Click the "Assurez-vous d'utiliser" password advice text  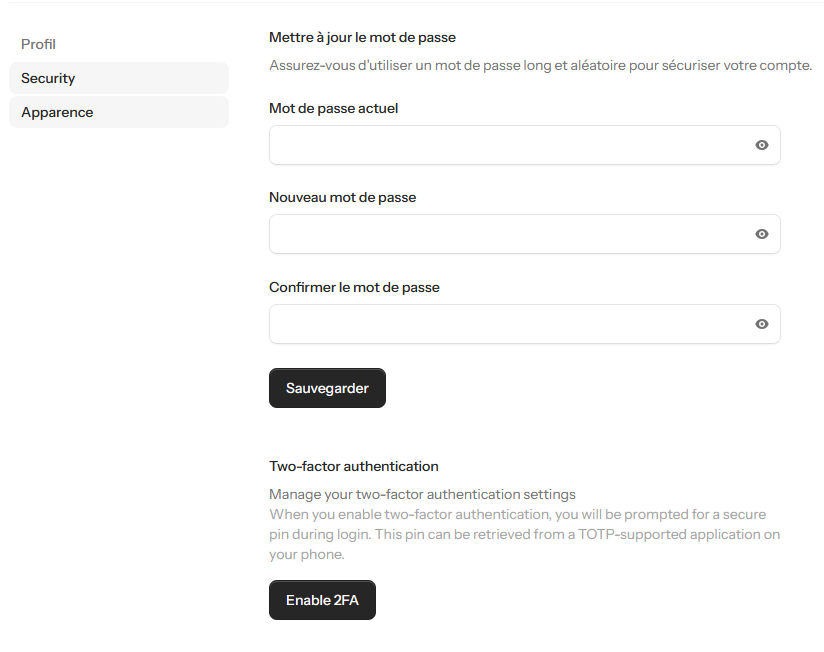tap(540, 65)
